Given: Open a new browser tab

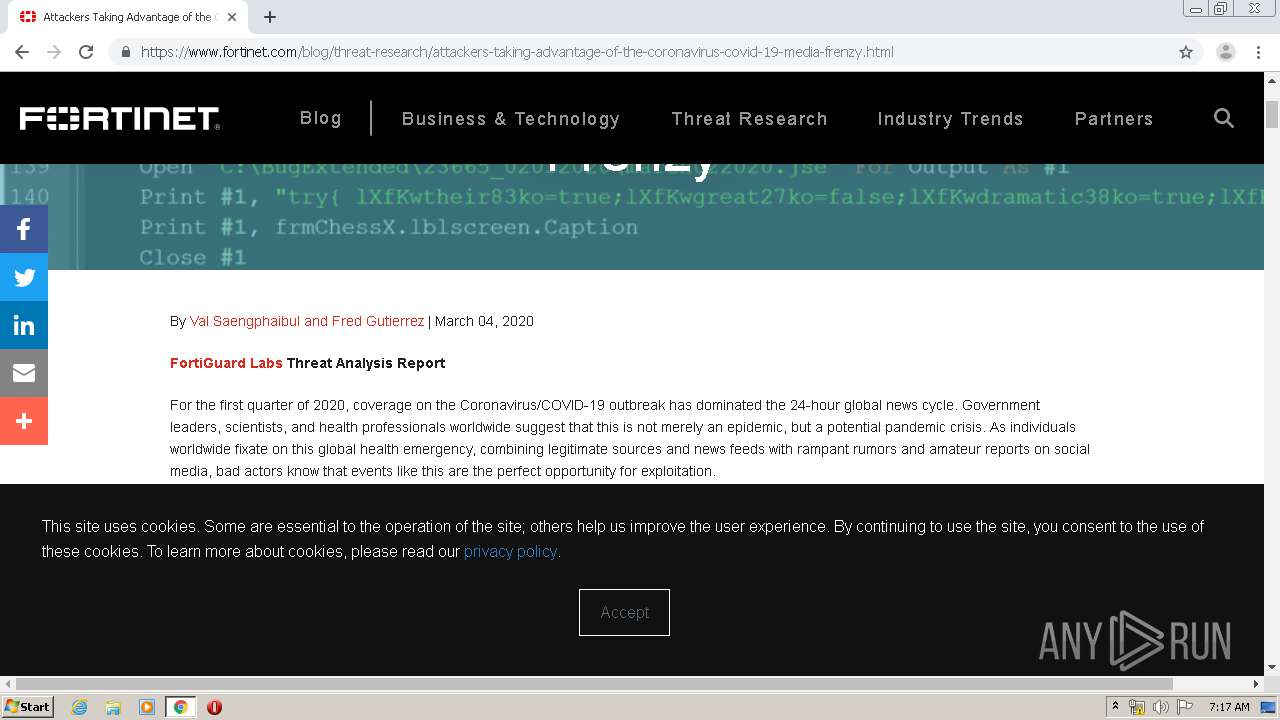Looking at the screenshot, I should click(x=270, y=17).
